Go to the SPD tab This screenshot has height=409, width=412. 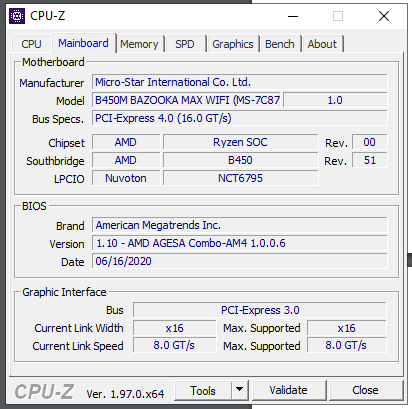point(185,44)
